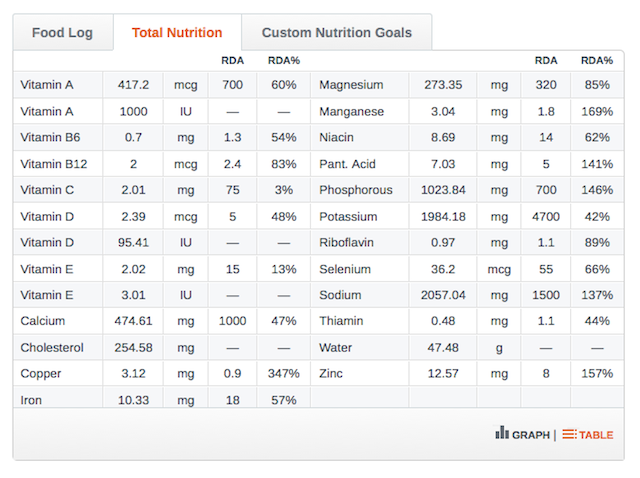The height and width of the screenshot is (478, 640).
Task: Select the Iron row label
Action: [x=31, y=400]
